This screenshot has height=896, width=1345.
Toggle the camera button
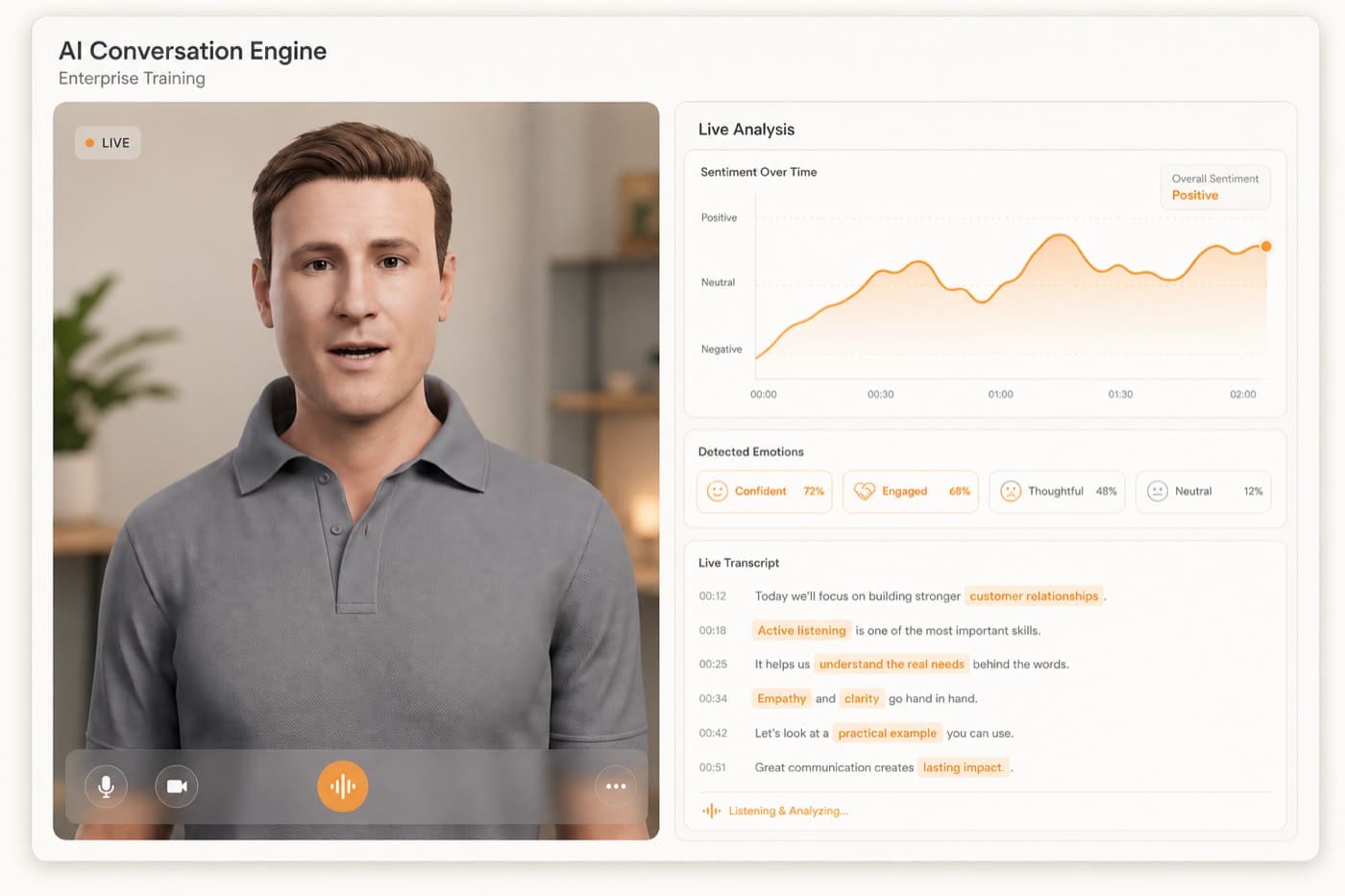pyautogui.click(x=177, y=787)
